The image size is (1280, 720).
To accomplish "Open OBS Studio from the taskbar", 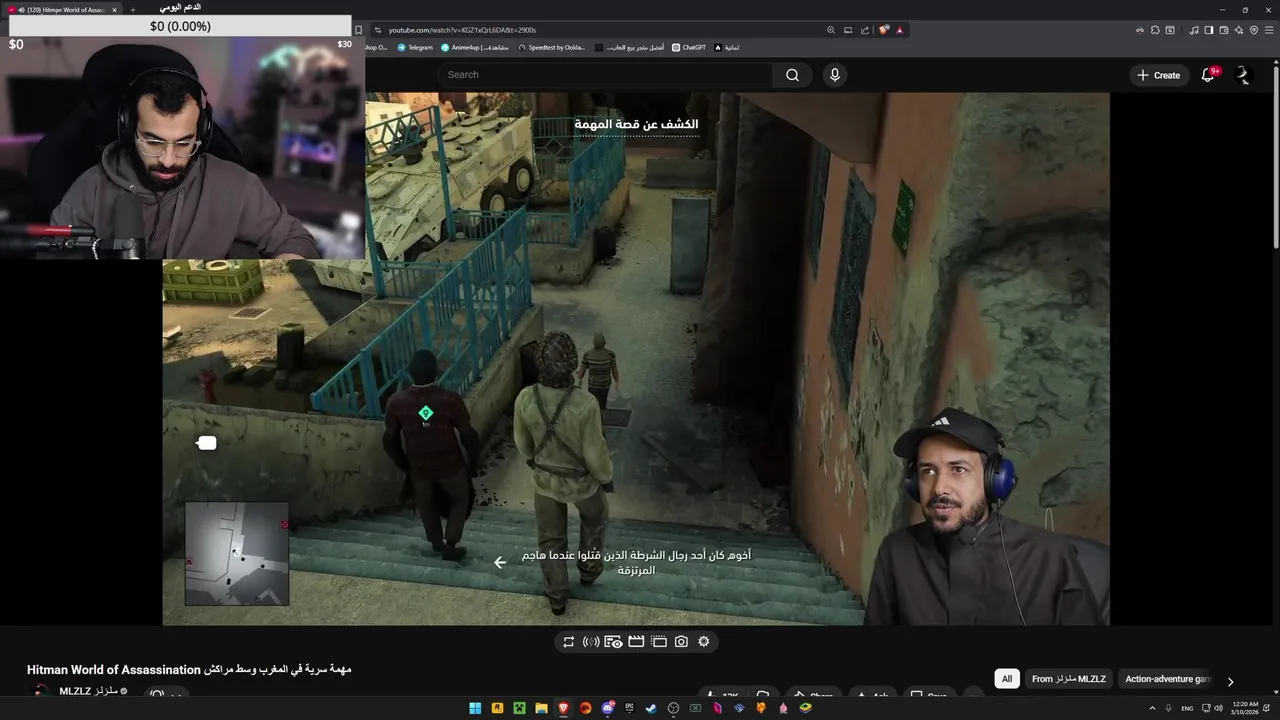I will pyautogui.click(x=673, y=708).
